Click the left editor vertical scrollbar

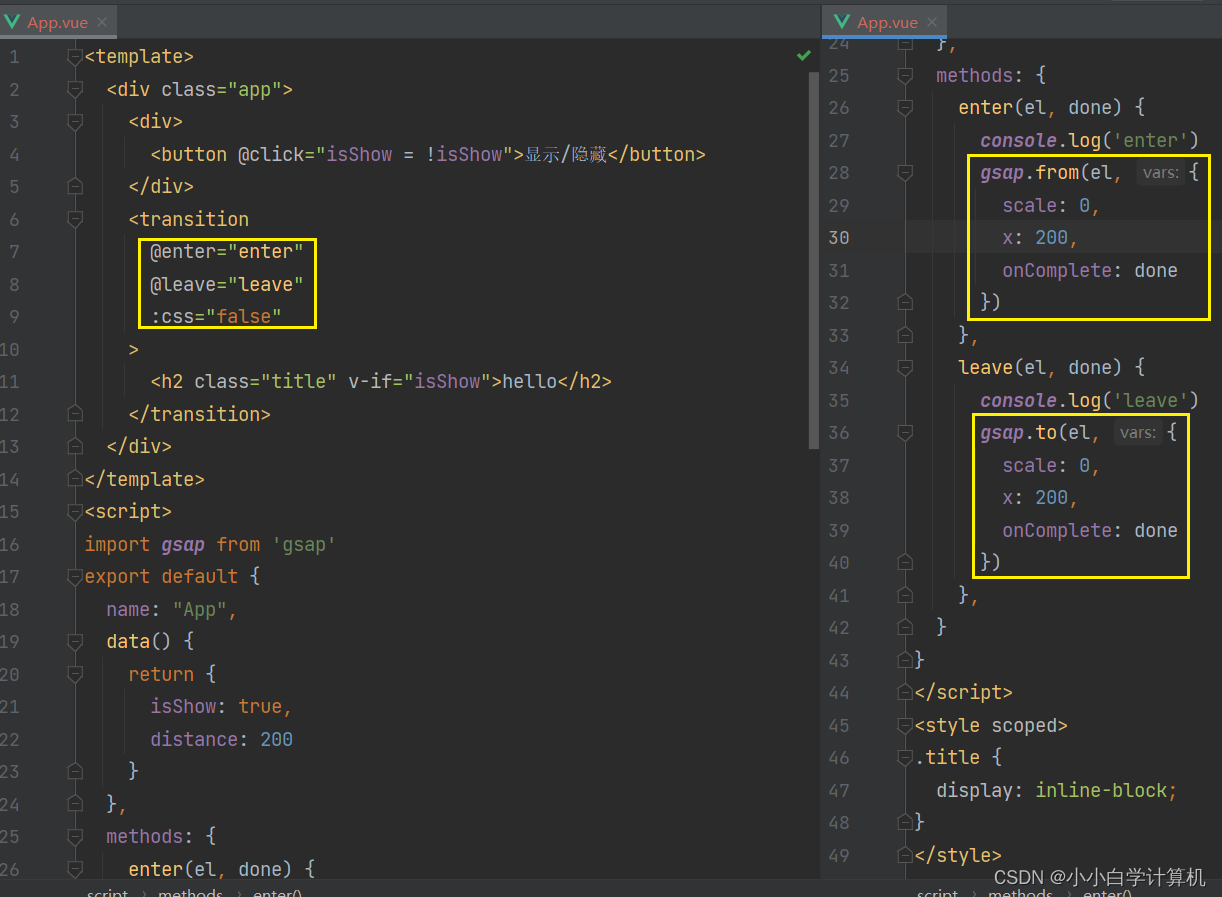pos(814,260)
